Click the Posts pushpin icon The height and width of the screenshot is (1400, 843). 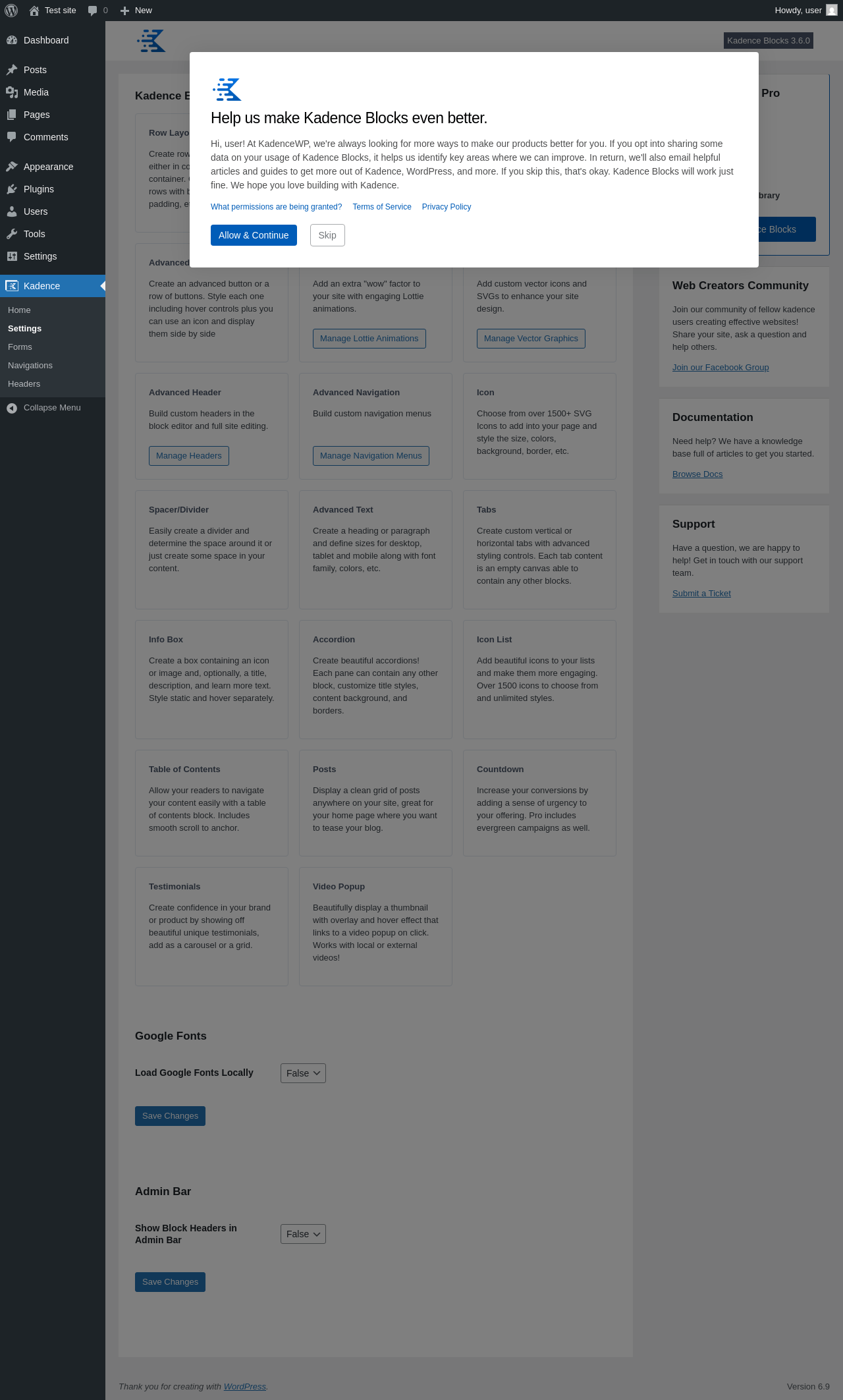tap(12, 70)
